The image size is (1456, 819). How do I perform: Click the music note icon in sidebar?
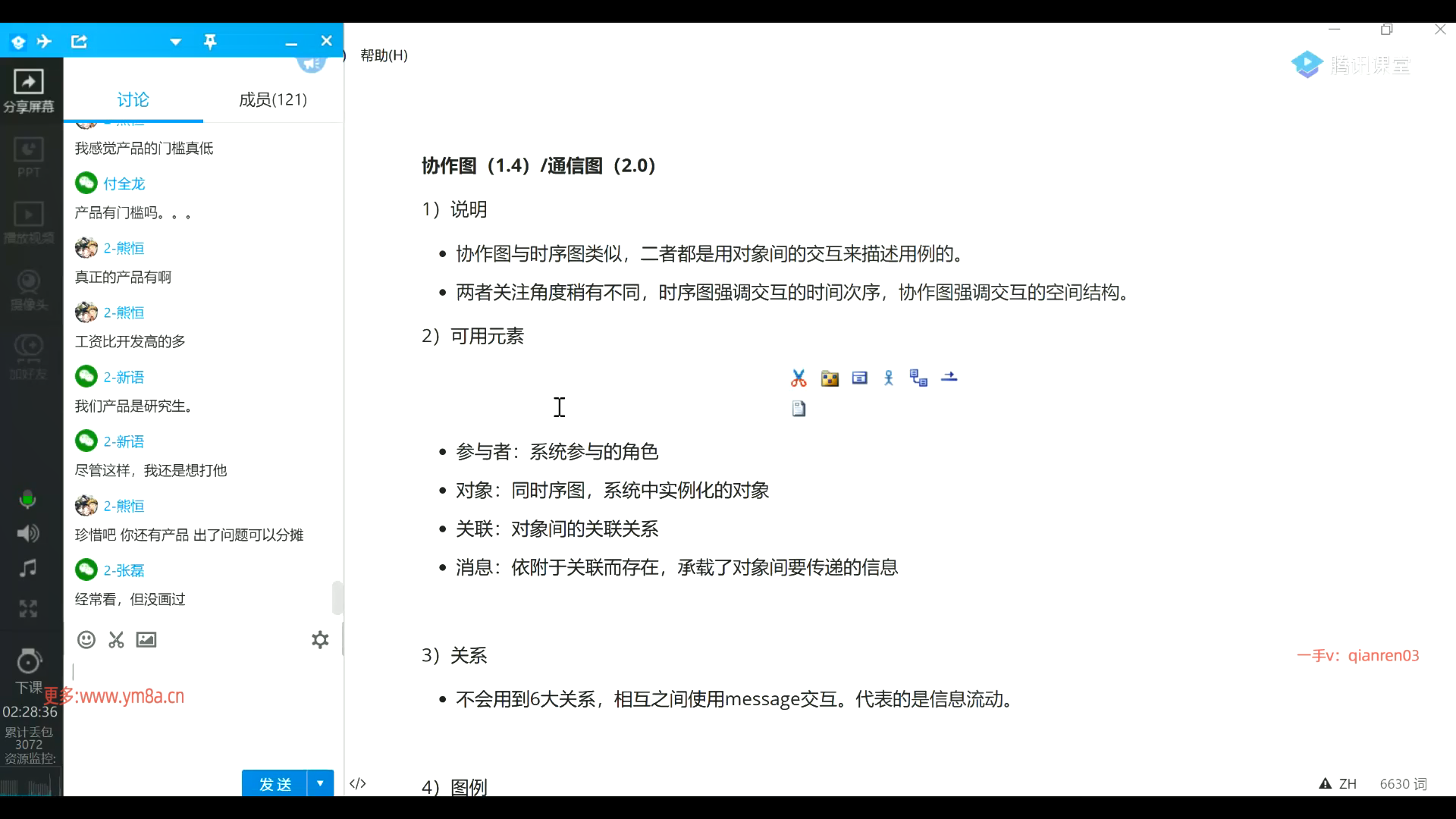coord(28,569)
